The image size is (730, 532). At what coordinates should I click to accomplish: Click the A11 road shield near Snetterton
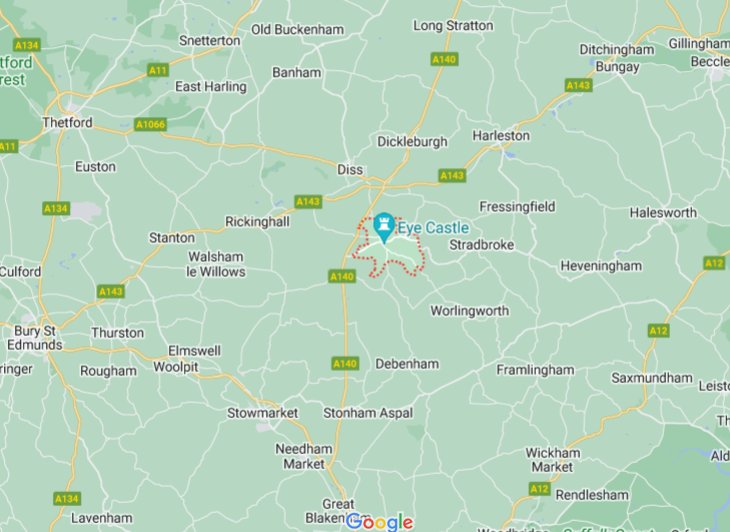pyautogui.click(x=158, y=70)
